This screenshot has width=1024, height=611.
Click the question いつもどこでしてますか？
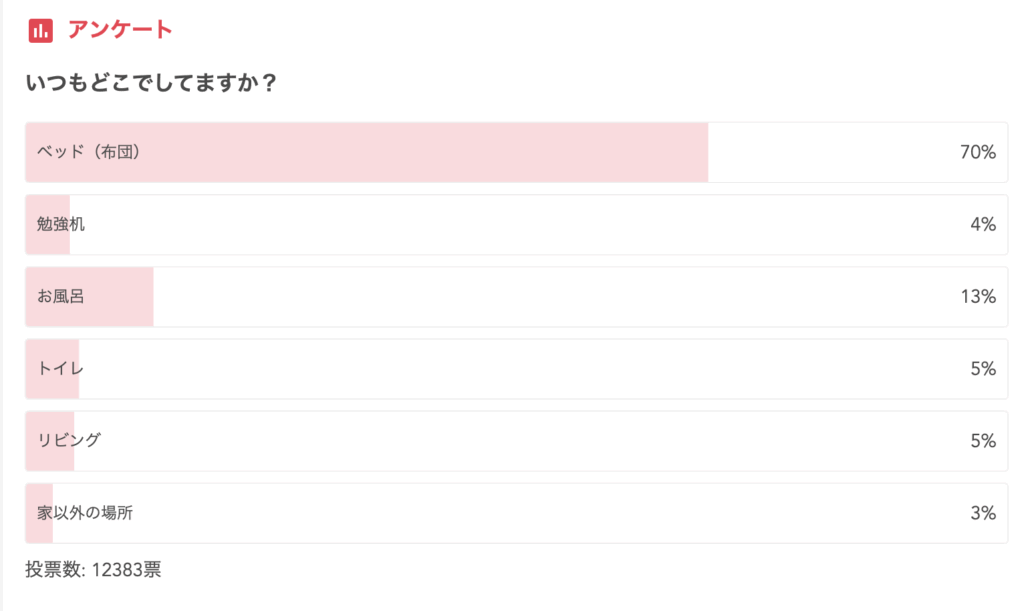point(151,83)
